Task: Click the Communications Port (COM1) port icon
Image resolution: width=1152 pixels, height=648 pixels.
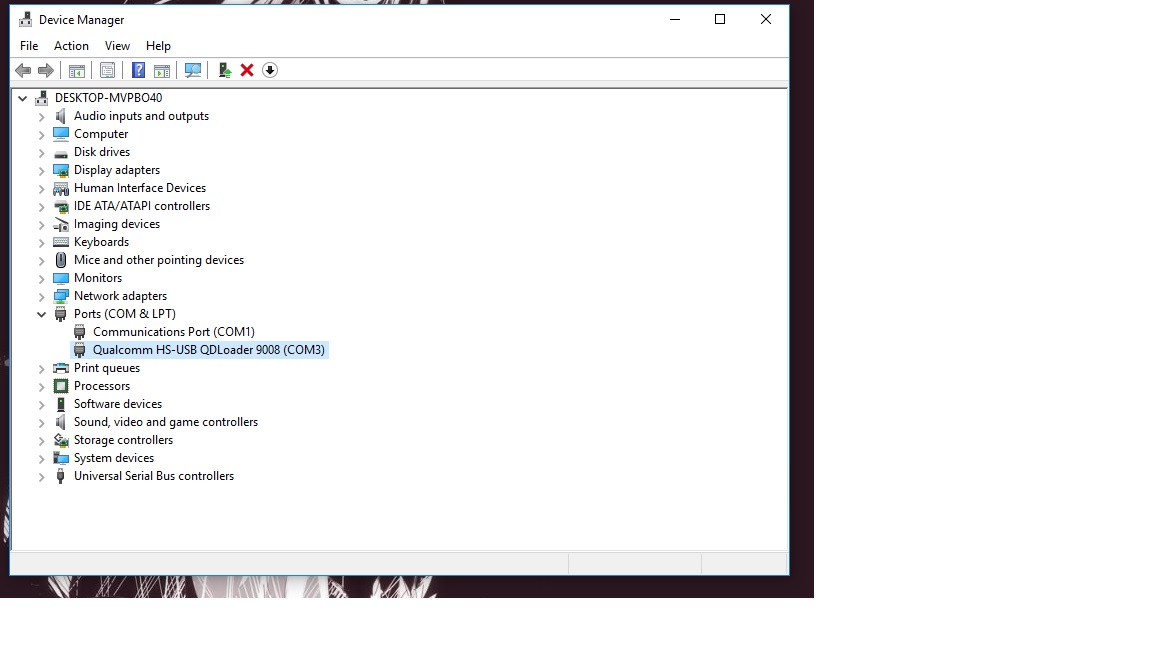Action: pos(80,333)
